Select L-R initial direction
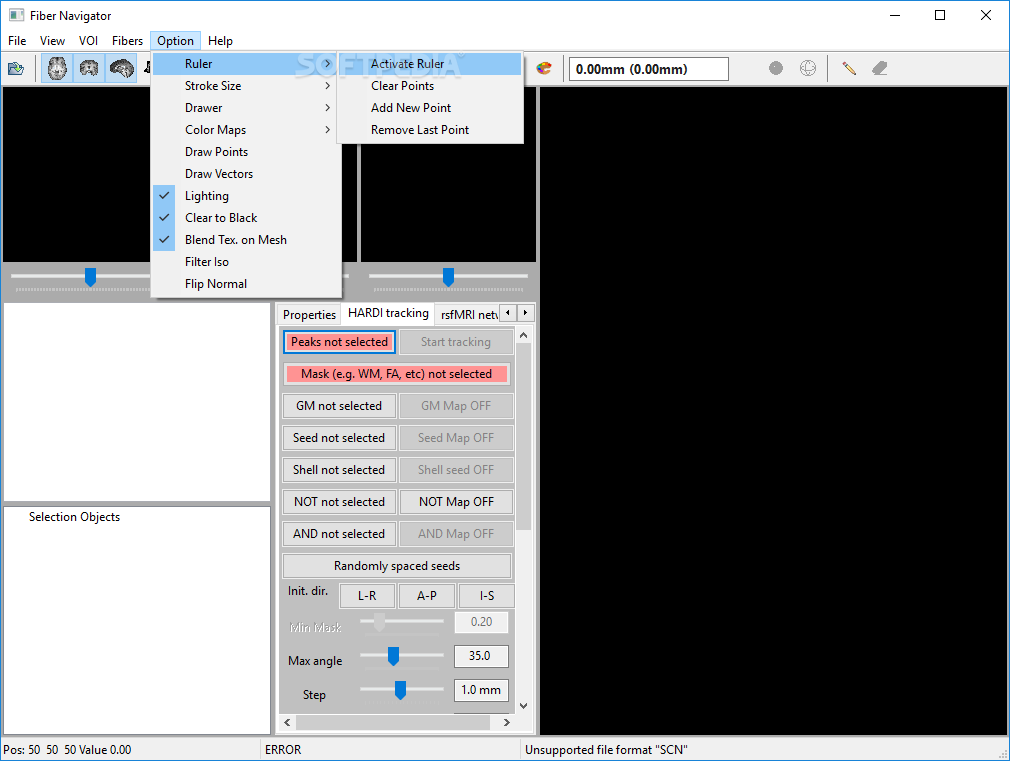The height and width of the screenshot is (761, 1010). tap(367, 596)
